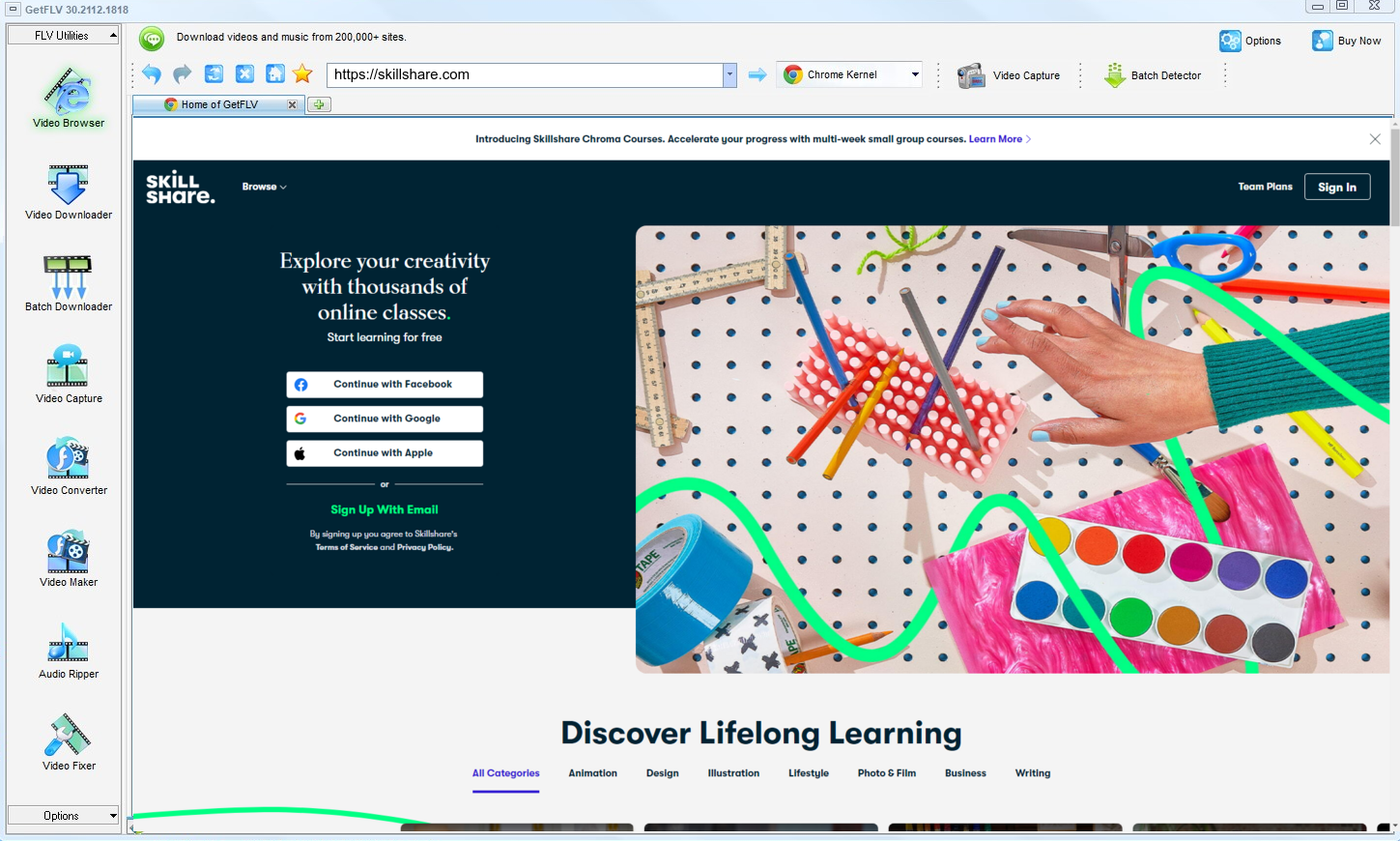This screenshot has width=1400, height=841.
Task: Refresh the page with the reload icon
Action: pyautogui.click(x=214, y=74)
